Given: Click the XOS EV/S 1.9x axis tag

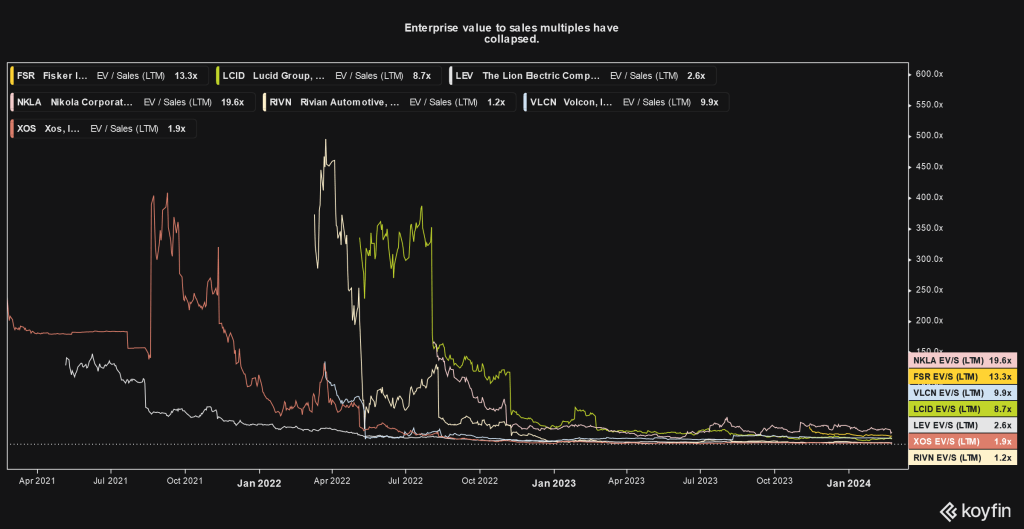Looking at the screenshot, I should click(x=960, y=441).
